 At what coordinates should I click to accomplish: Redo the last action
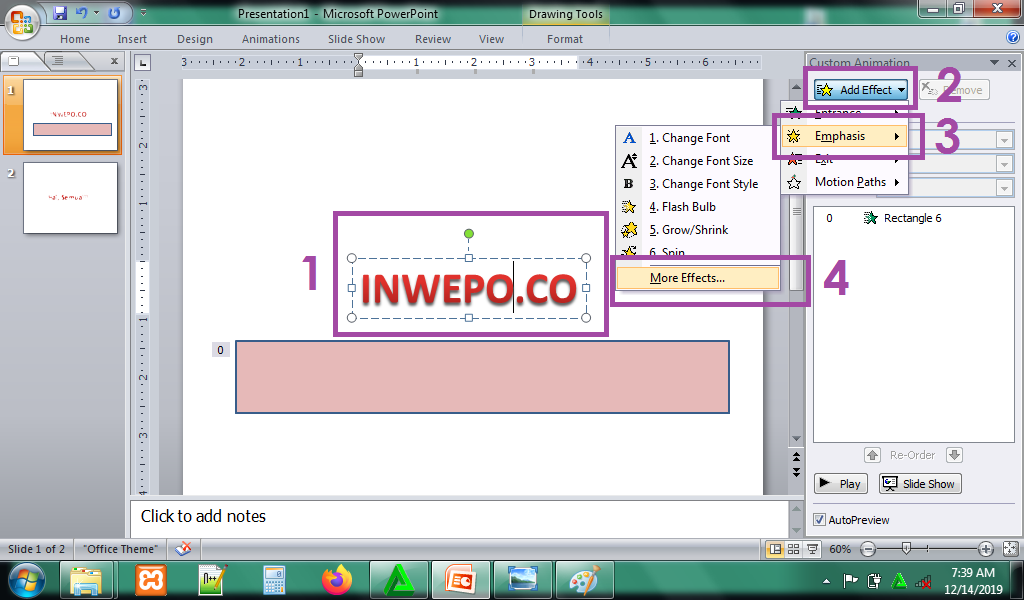click(114, 12)
